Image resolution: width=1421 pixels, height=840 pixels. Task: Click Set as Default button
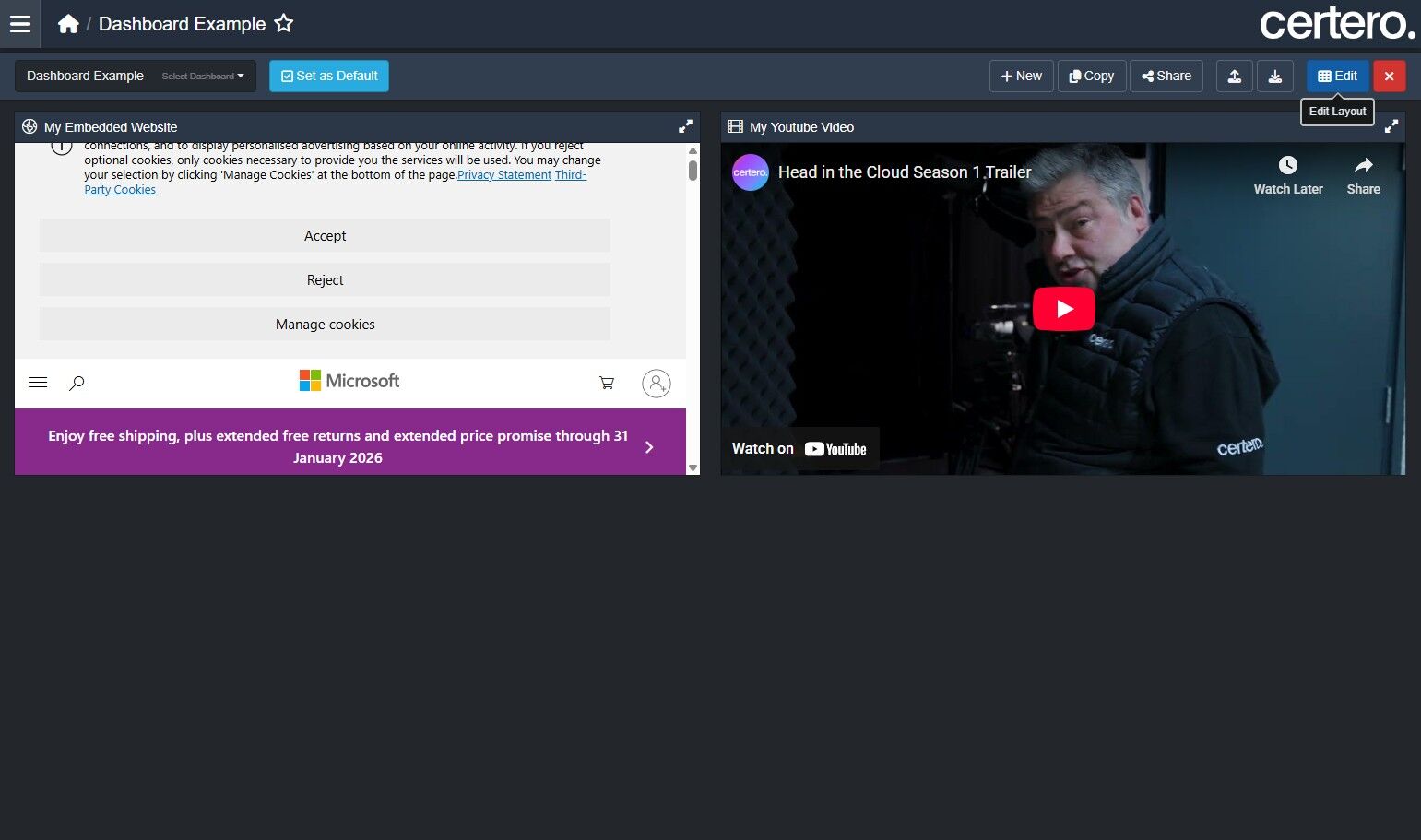point(329,77)
